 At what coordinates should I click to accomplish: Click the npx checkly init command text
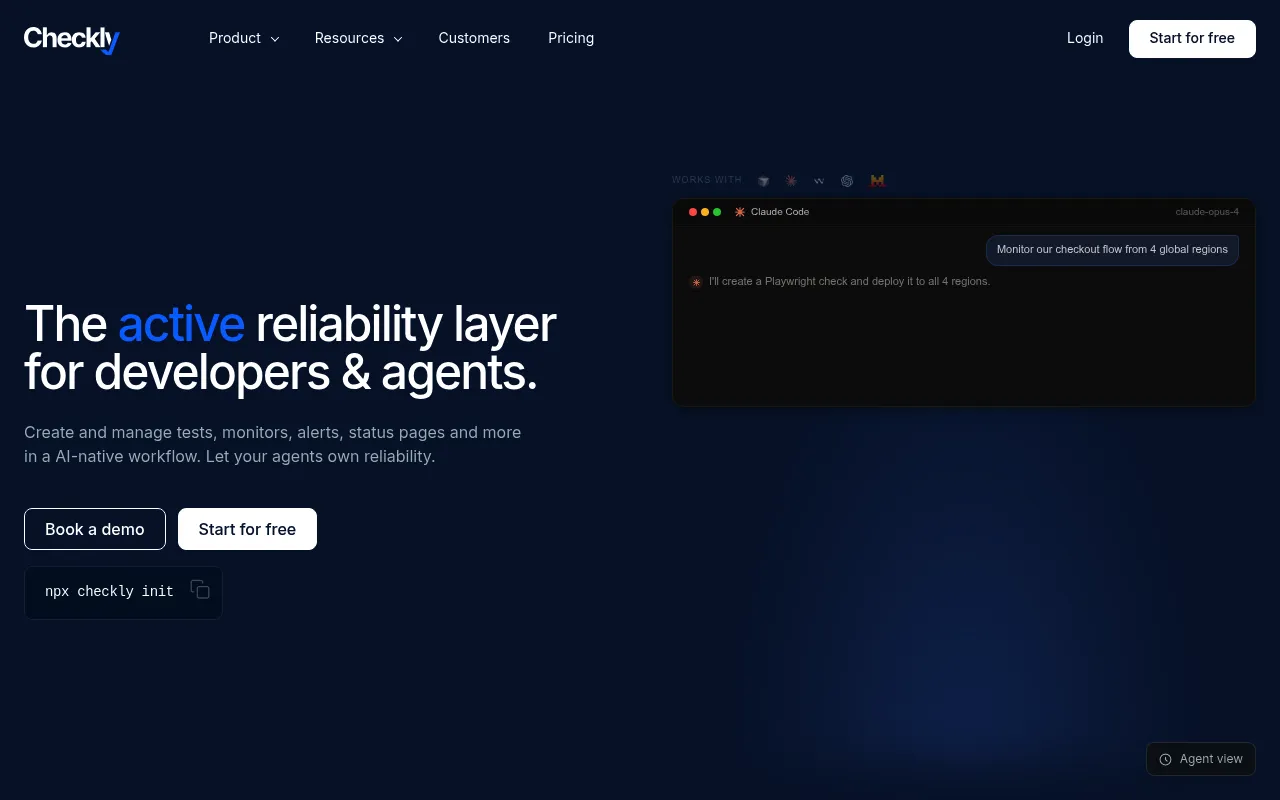[x=109, y=591]
